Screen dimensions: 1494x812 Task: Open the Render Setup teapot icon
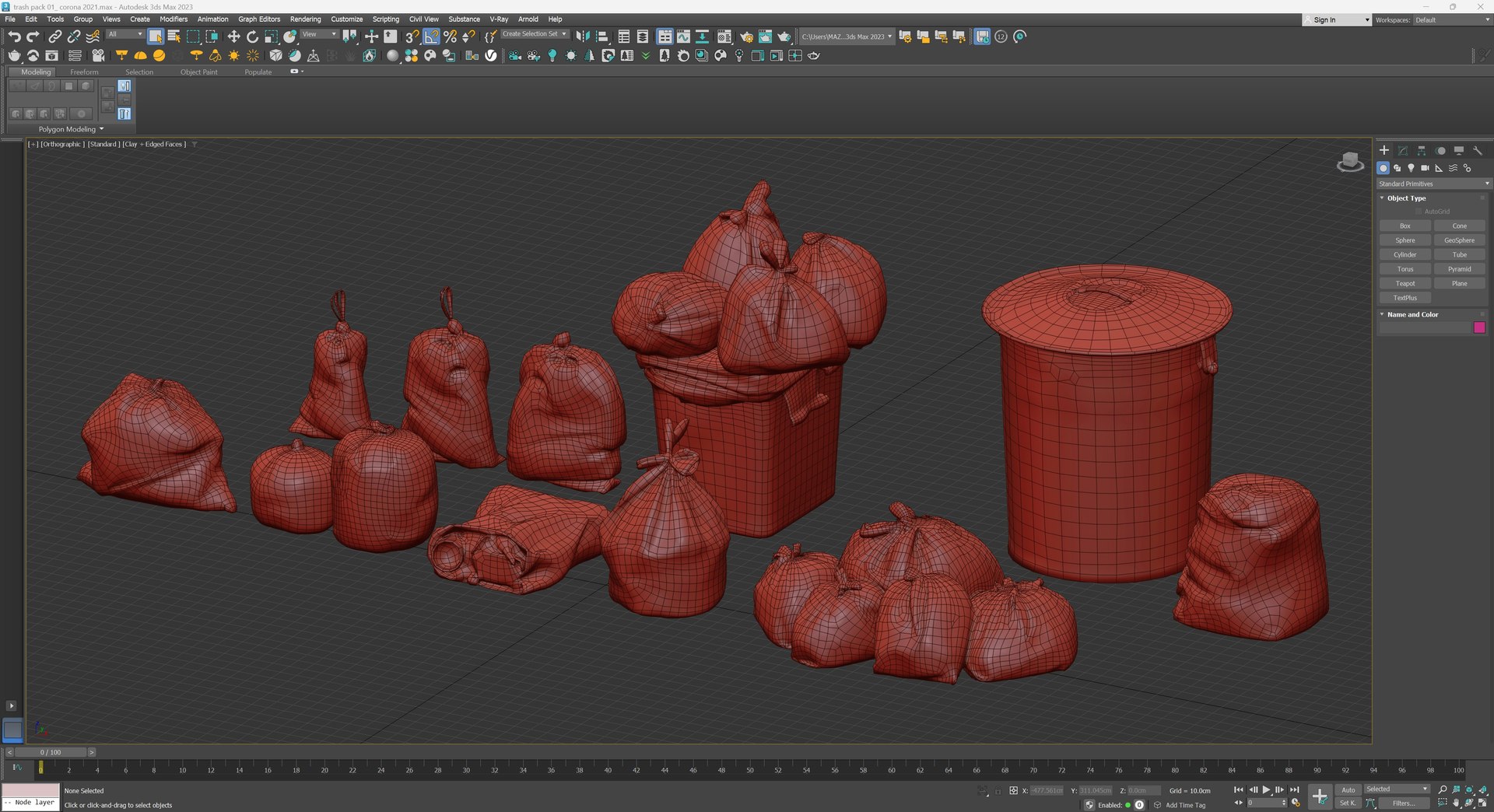[746, 37]
